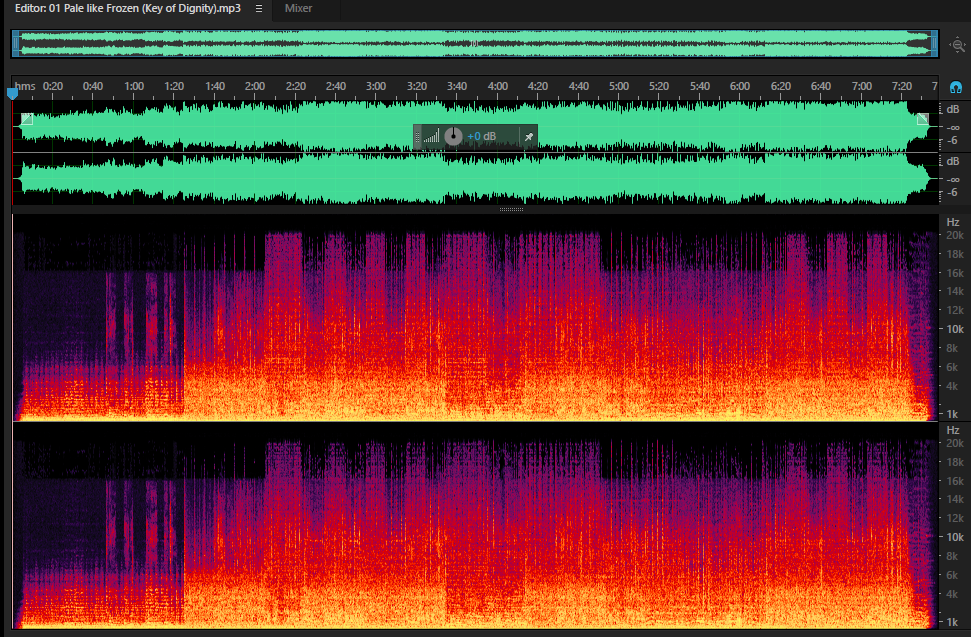The image size is (971, 637).
Task: Click 10k on right channel frequency scale
Action: (x=954, y=537)
